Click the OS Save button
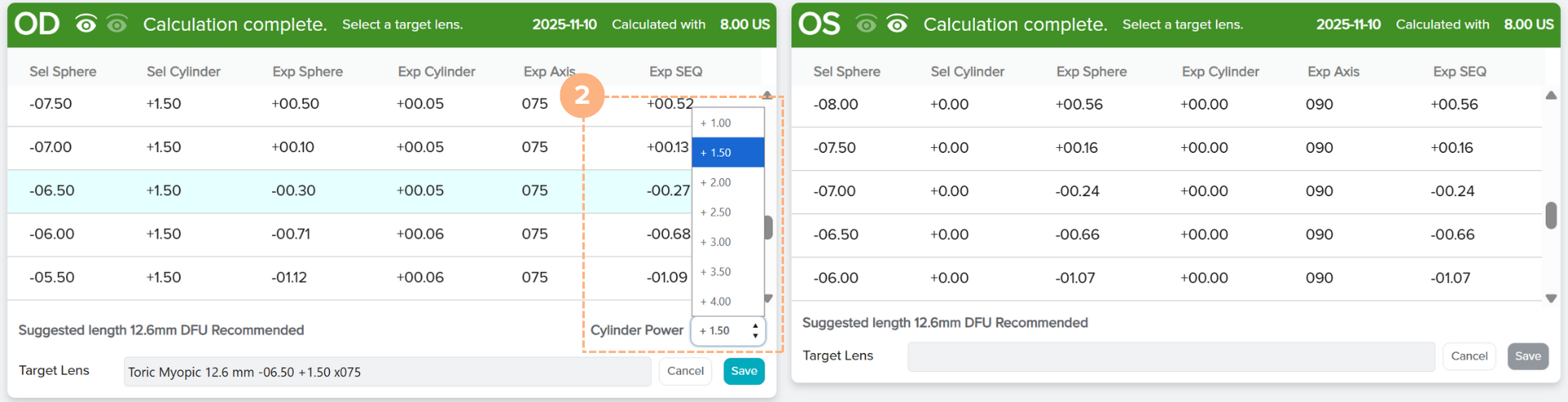Image resolution: width=1568 pixels, height=402 pixels. [x=1527, y=356]
